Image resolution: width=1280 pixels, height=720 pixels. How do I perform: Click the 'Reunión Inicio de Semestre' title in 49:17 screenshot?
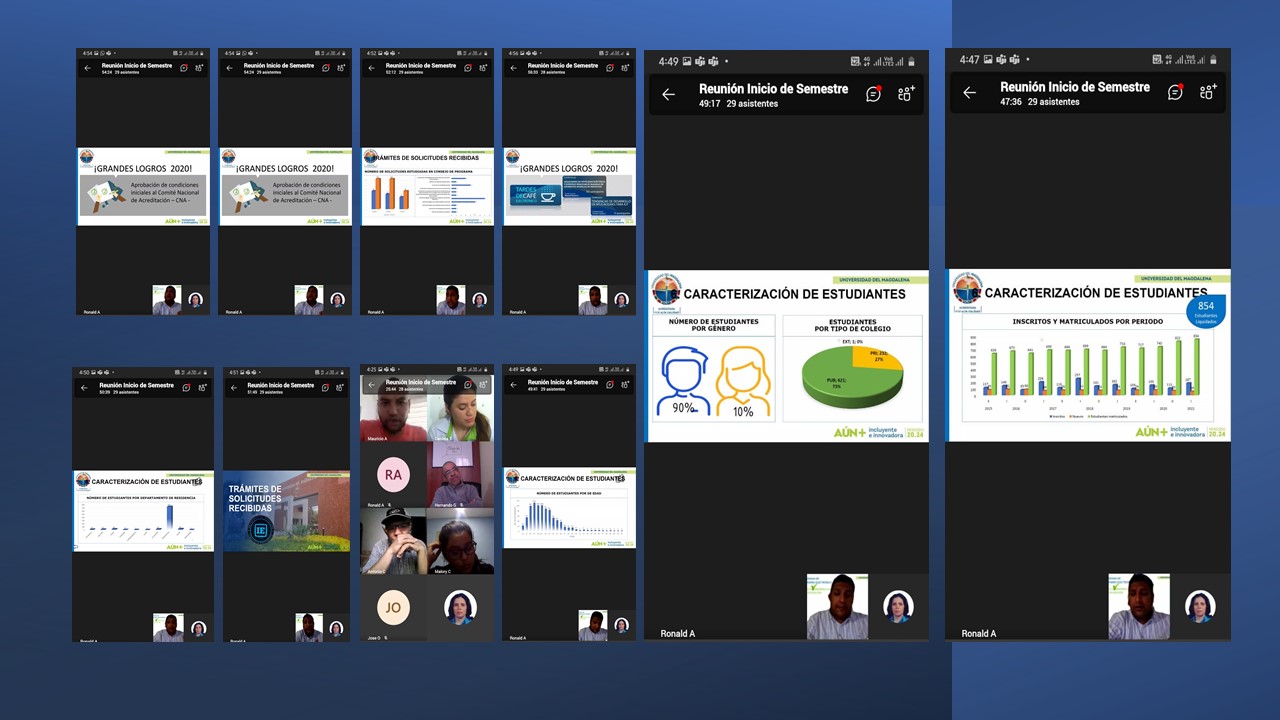click(x=773, y=89)
